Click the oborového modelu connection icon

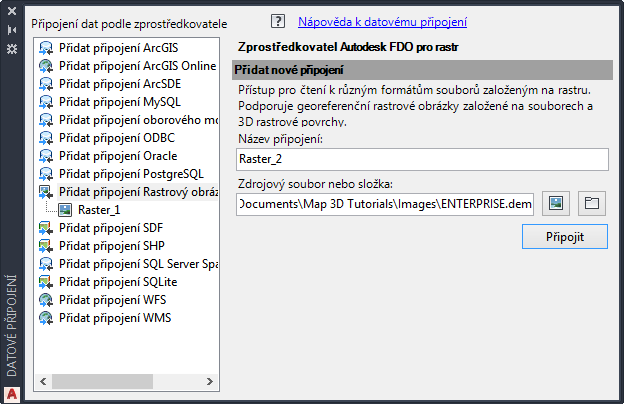coord(46,120)
